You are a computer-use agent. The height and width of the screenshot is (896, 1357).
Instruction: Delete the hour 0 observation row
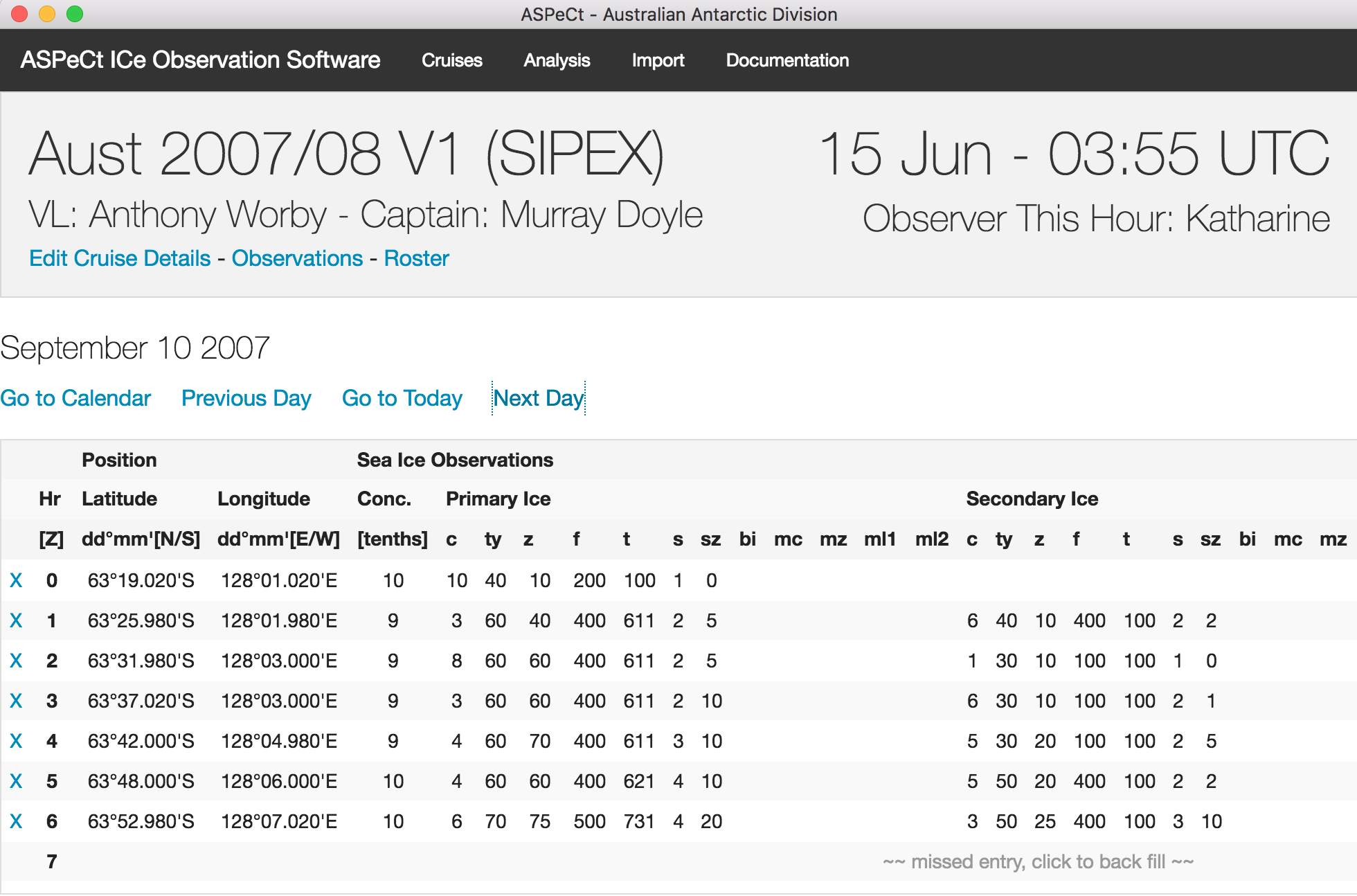tap(16, 580)
